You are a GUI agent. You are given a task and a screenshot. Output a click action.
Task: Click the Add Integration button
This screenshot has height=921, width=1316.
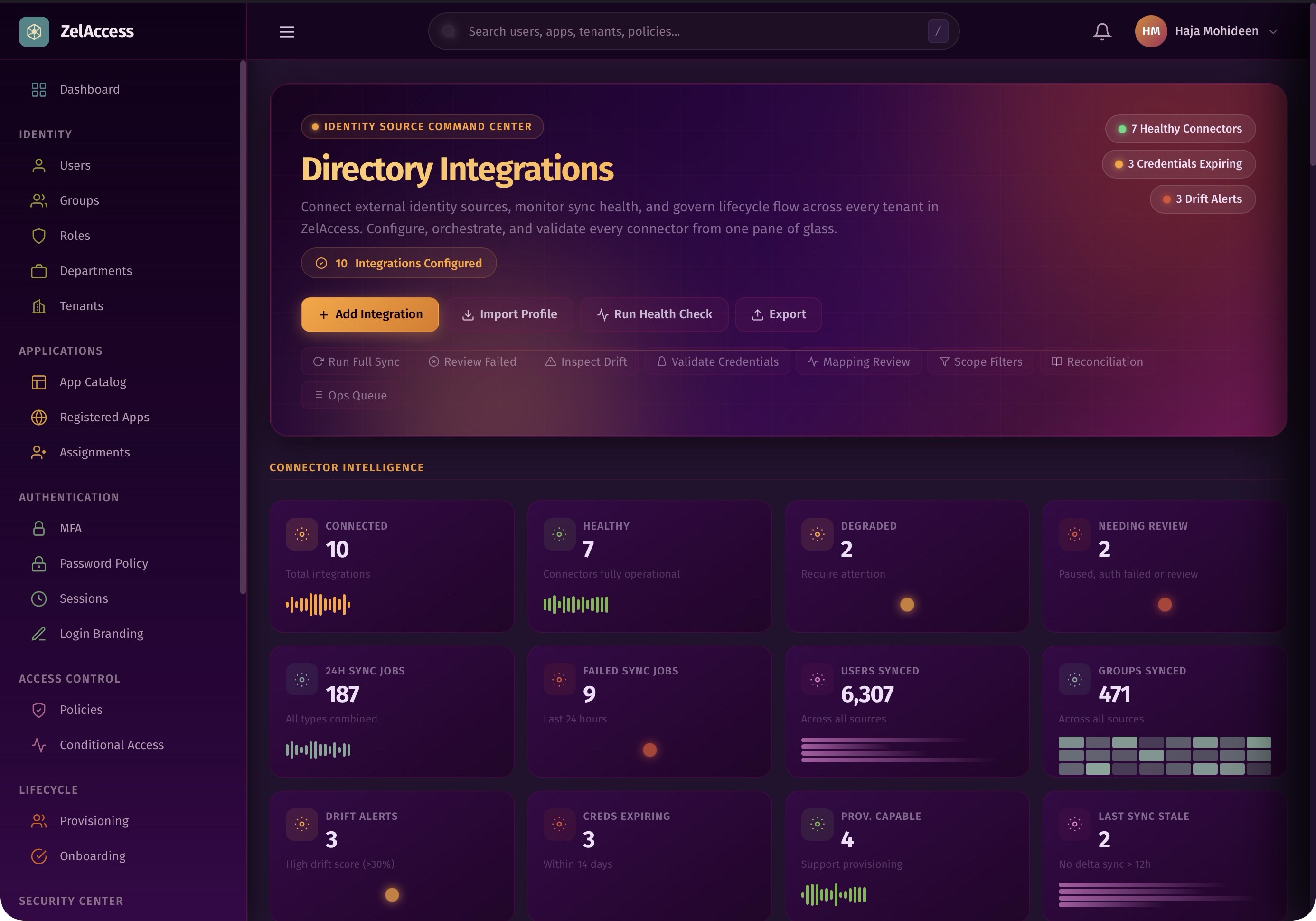370,314
